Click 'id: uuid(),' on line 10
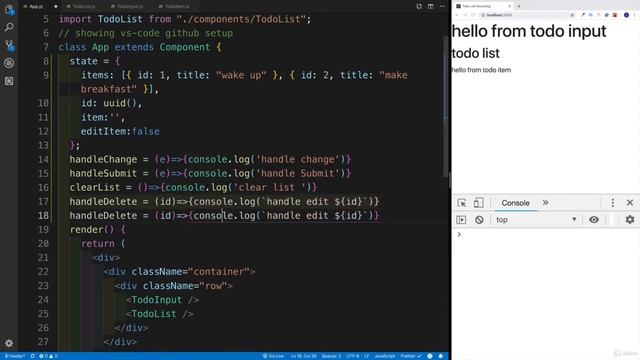Image resolution: width=640 pixels, height=360 pixels. (x=111, y=103)
